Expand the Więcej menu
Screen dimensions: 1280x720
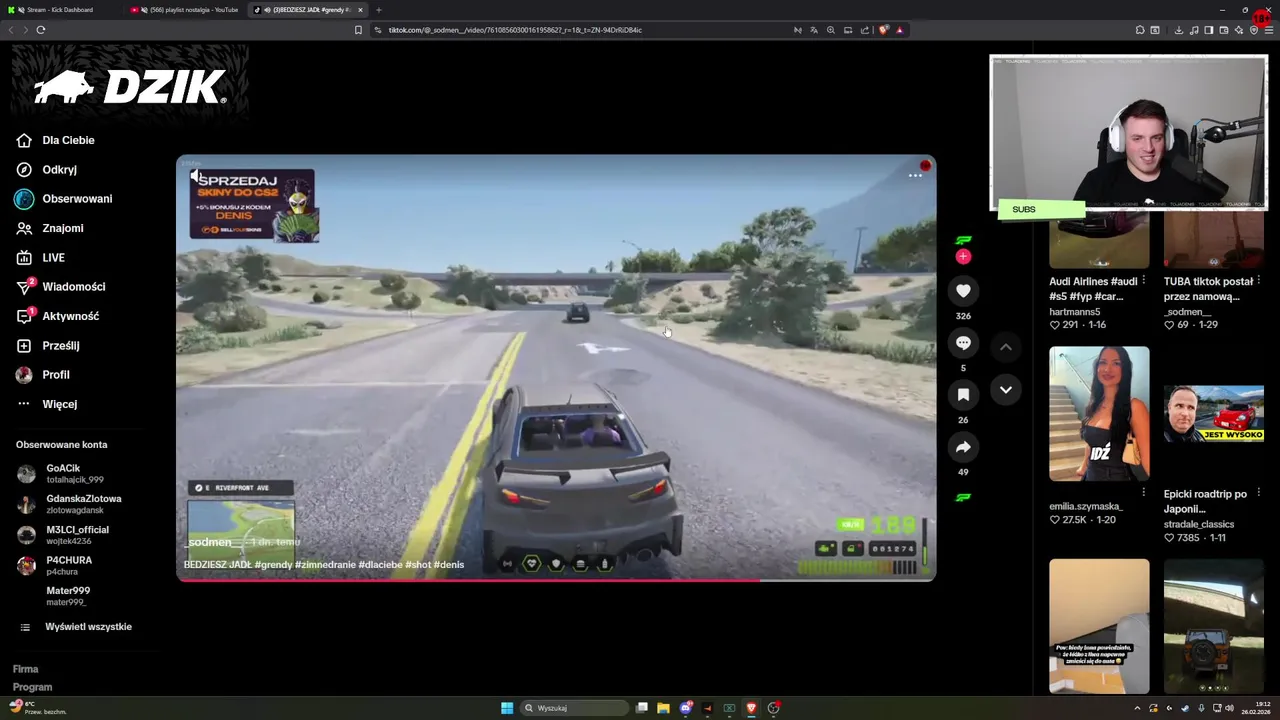click(47, 404)
